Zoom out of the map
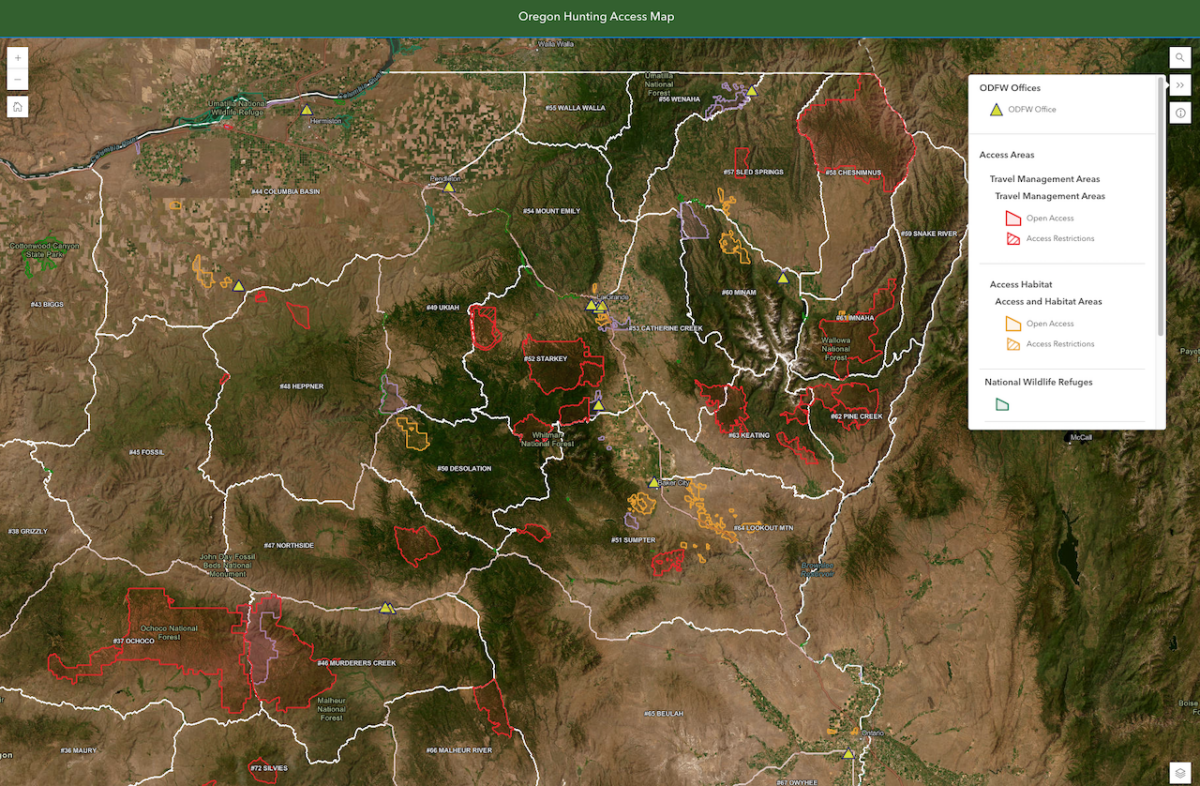Image resolution: width=1200 pixels, height=786 pixels. tap(18, 80)
